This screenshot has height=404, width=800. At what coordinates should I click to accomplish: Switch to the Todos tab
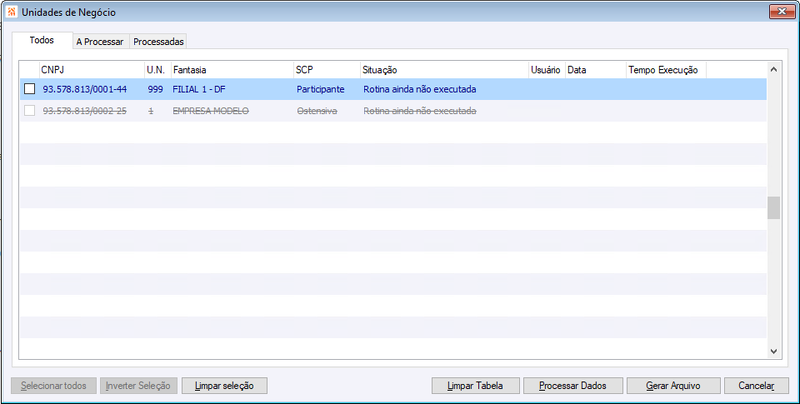pyautogui.click(x=42, y=40)
